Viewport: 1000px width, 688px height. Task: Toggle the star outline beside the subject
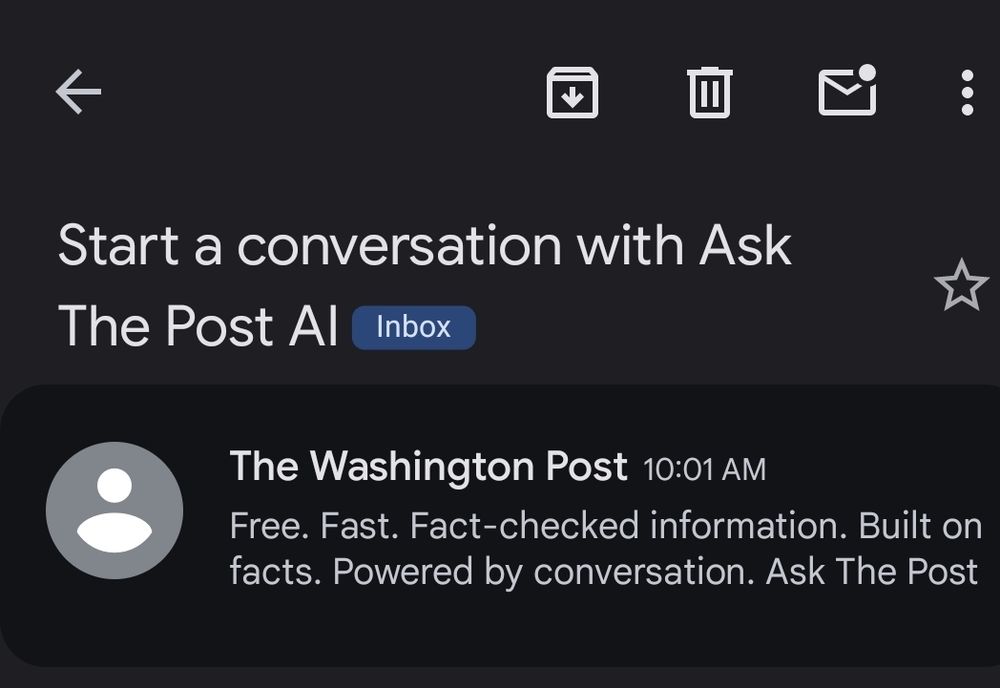click(x=960, y=286)
